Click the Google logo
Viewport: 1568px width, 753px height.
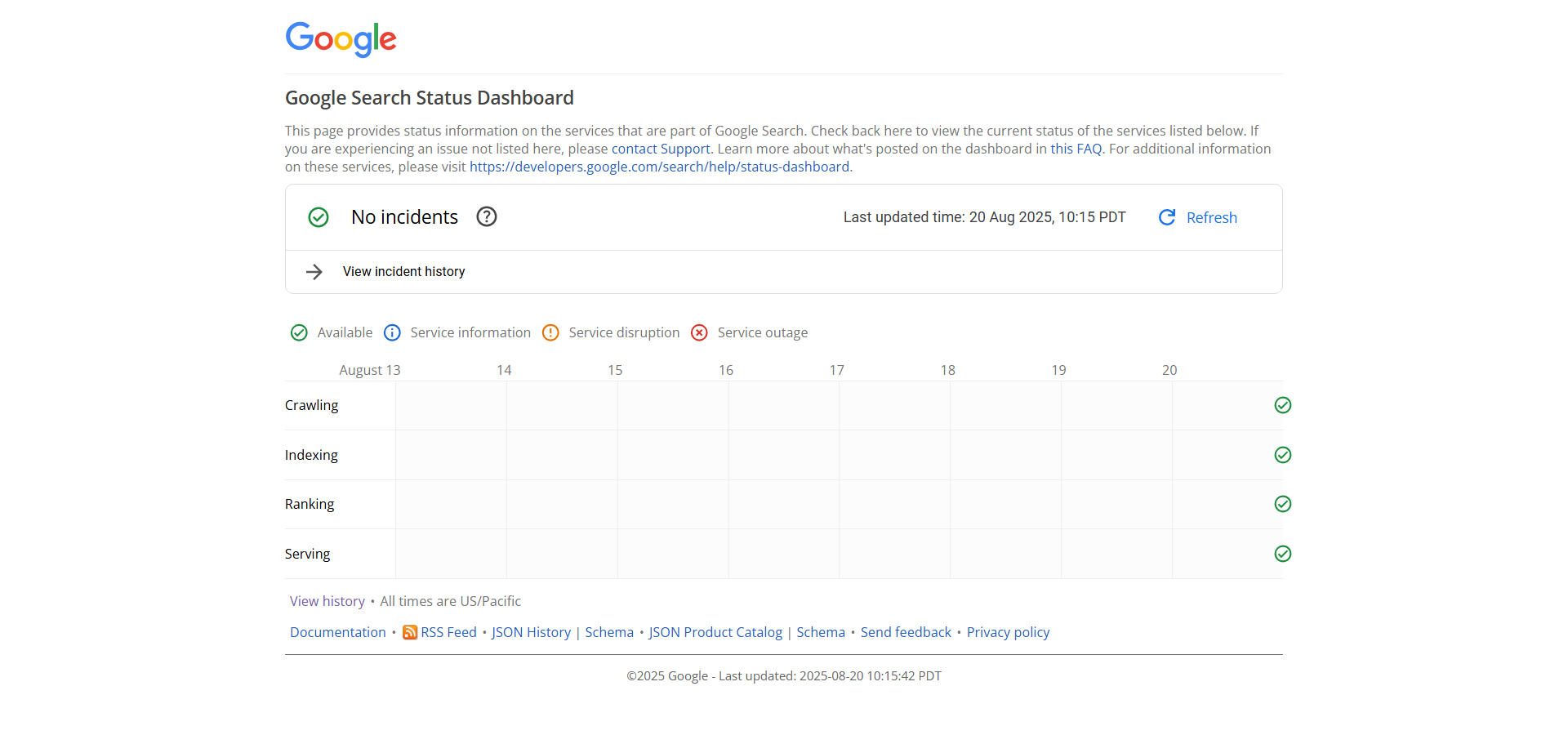(341, 39)
